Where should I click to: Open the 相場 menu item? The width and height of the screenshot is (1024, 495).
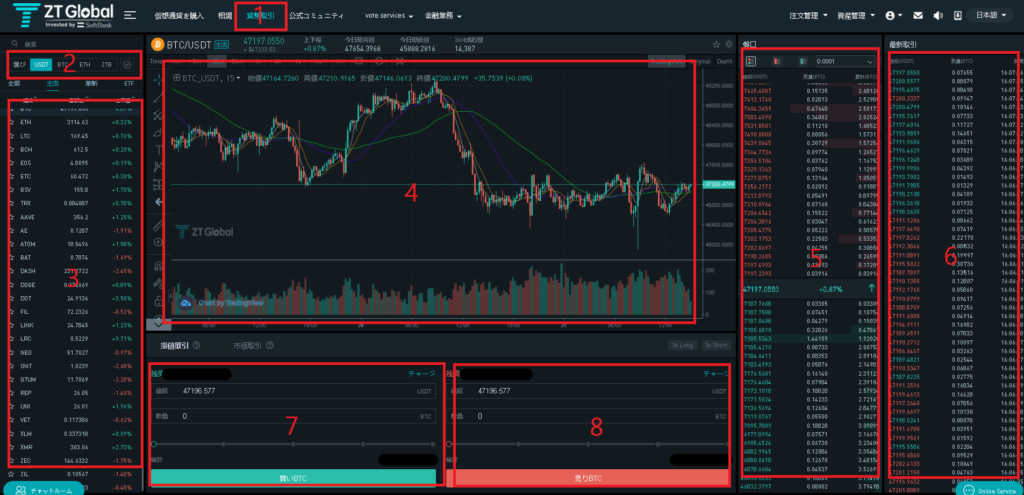click(x=225, y=15)
